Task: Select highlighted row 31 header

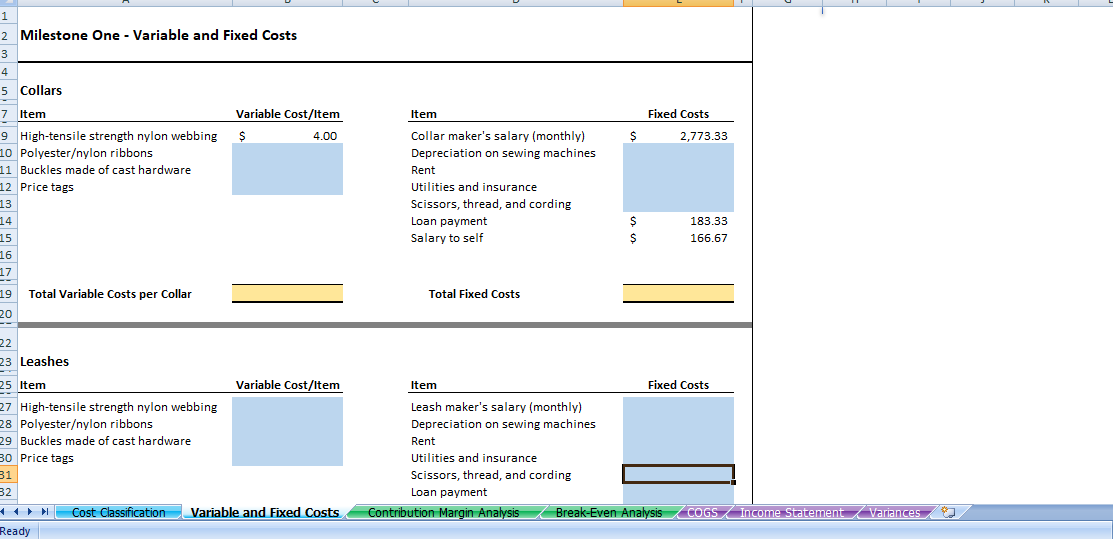Action: point(8,475)
